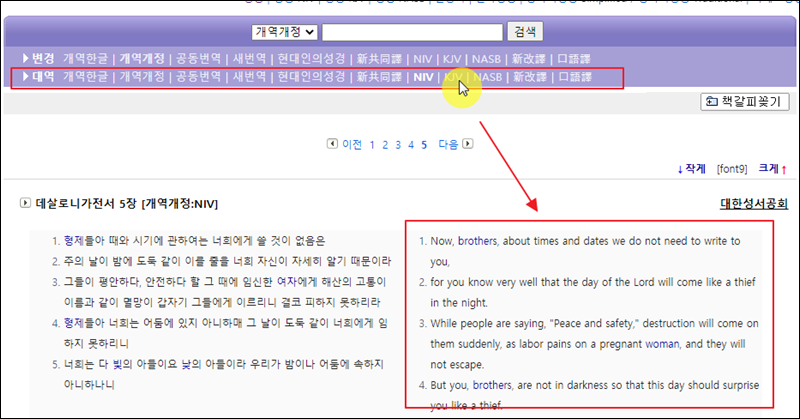Click the 검색 search button

pos(525,32)
